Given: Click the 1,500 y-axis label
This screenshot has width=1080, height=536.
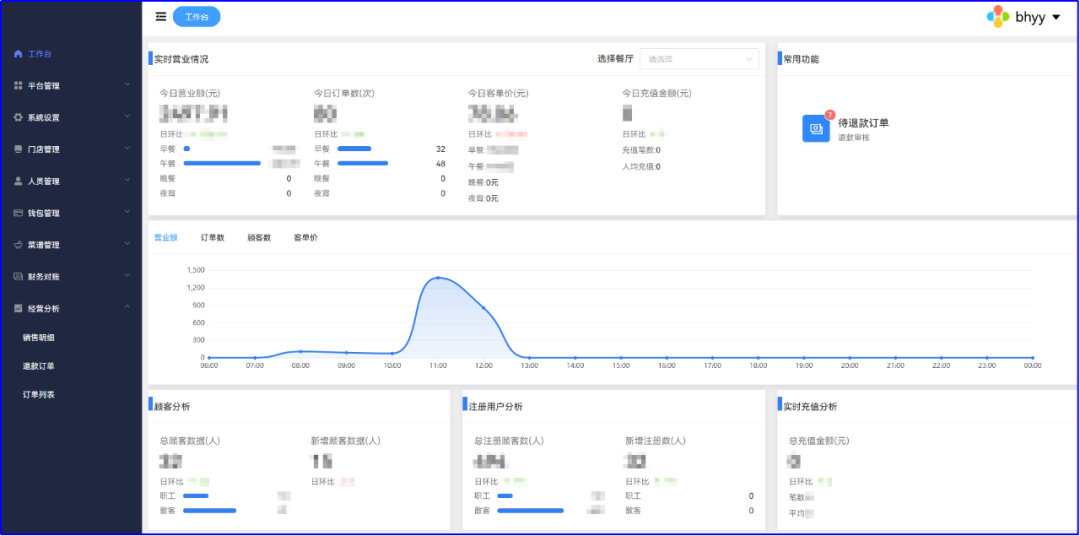Looking at the screenshot, I should pos(196,270).
